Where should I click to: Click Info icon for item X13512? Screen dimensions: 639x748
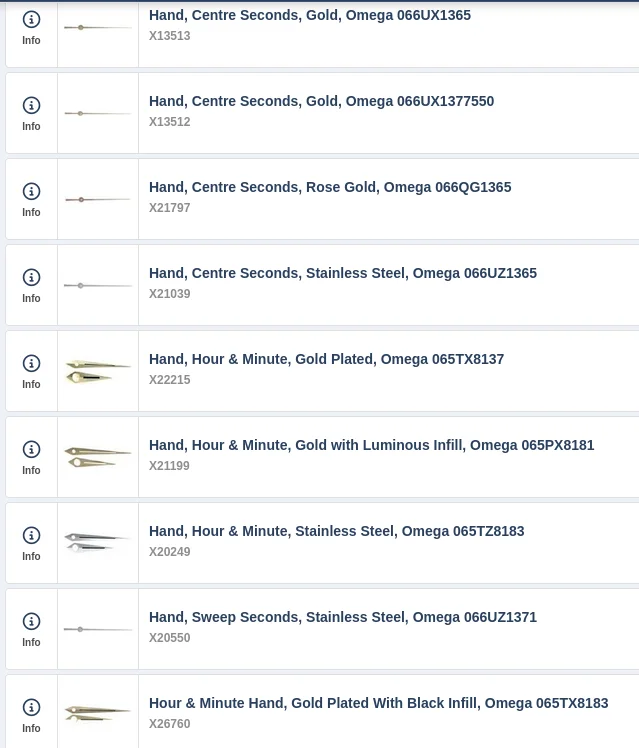[31, 112]
